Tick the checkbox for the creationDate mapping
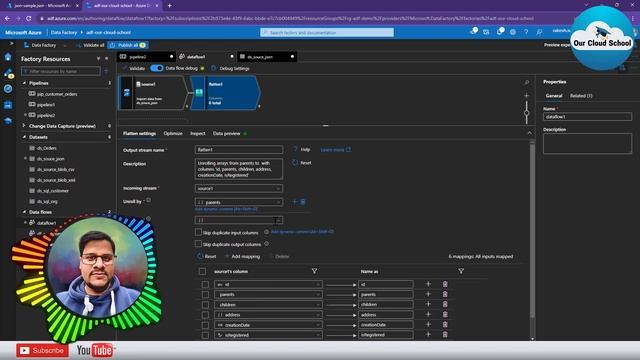 pos(205,325)
